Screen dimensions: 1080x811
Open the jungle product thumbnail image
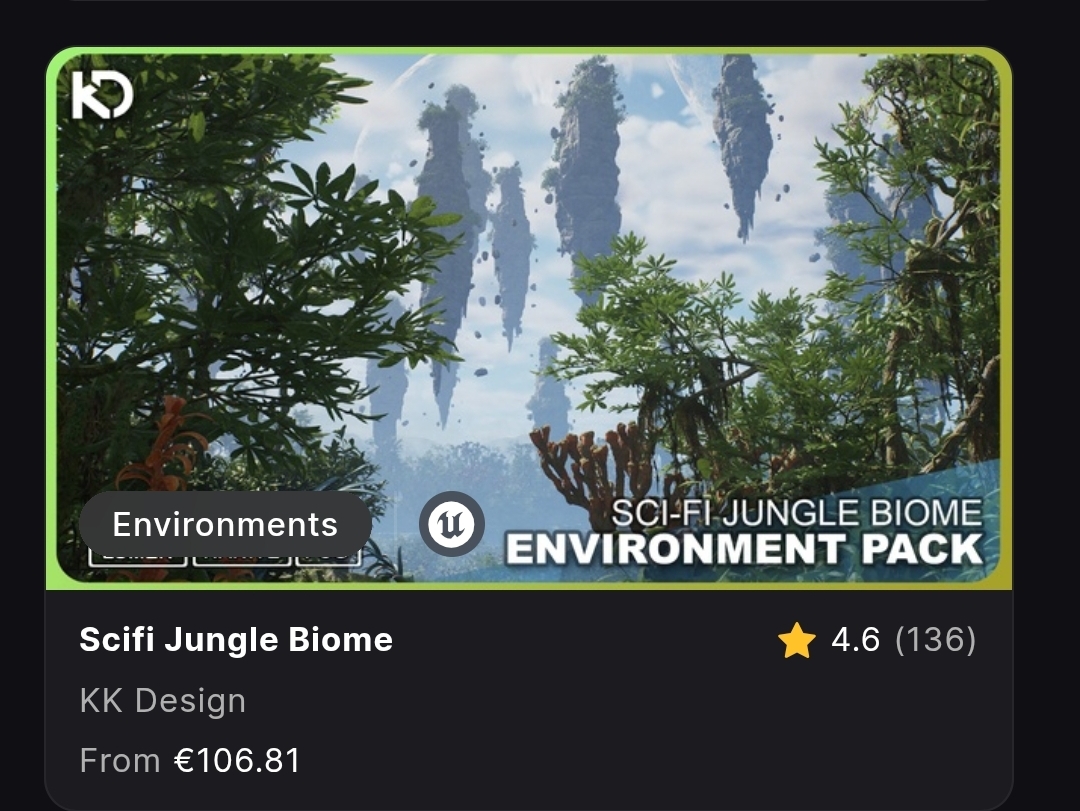point(528,300)
